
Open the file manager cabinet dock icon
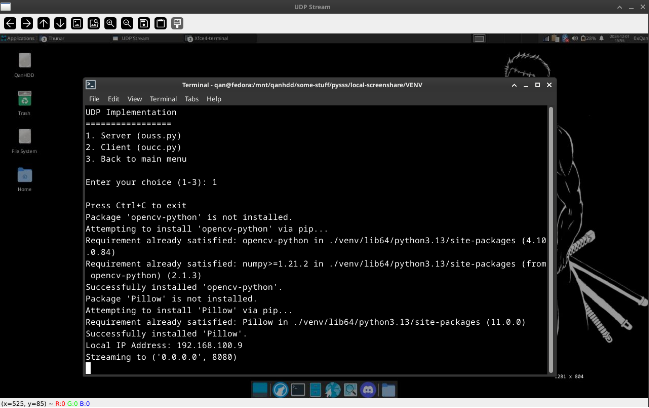click(x=315, y=390)
